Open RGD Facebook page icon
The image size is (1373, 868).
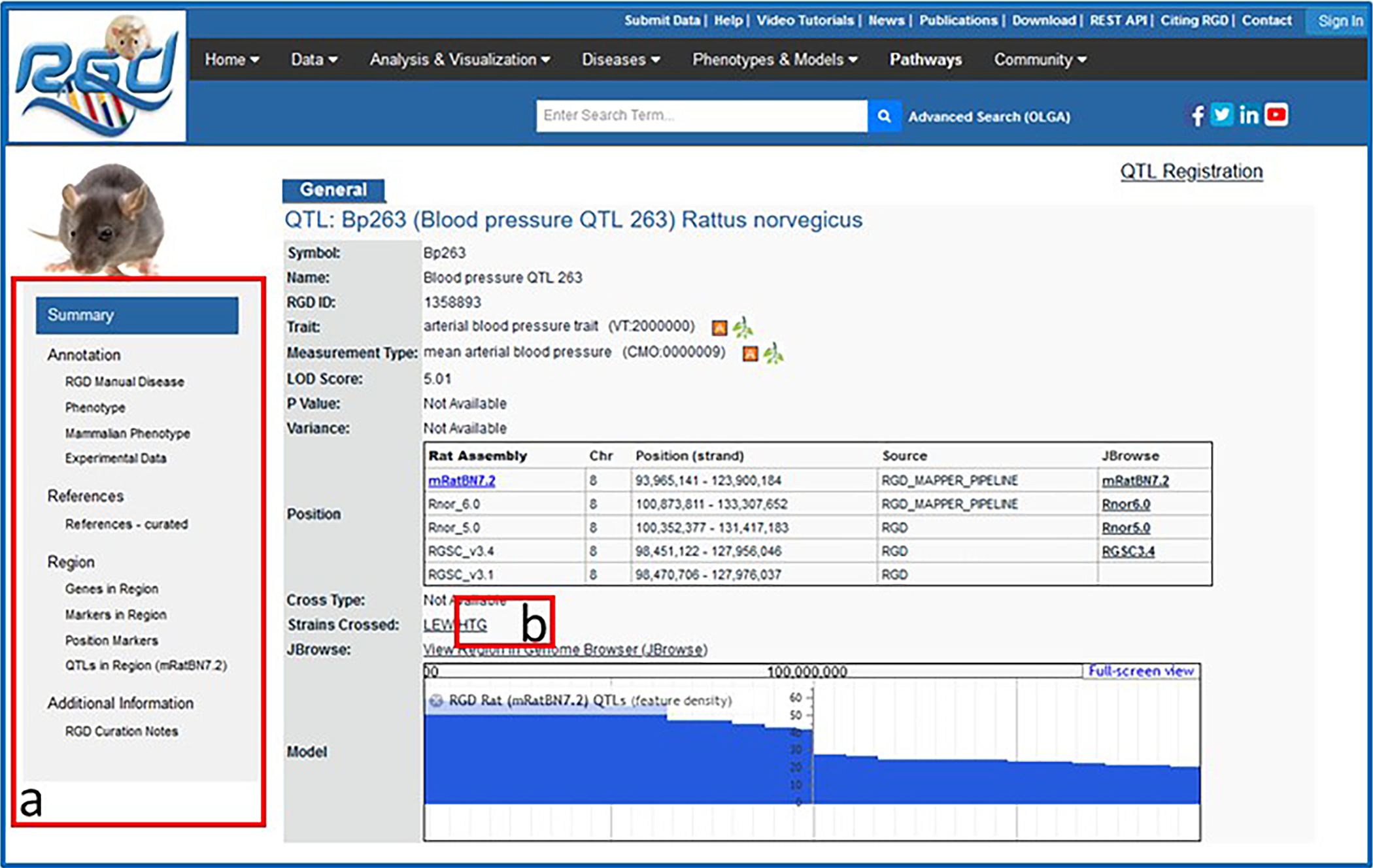[1197, 116]
